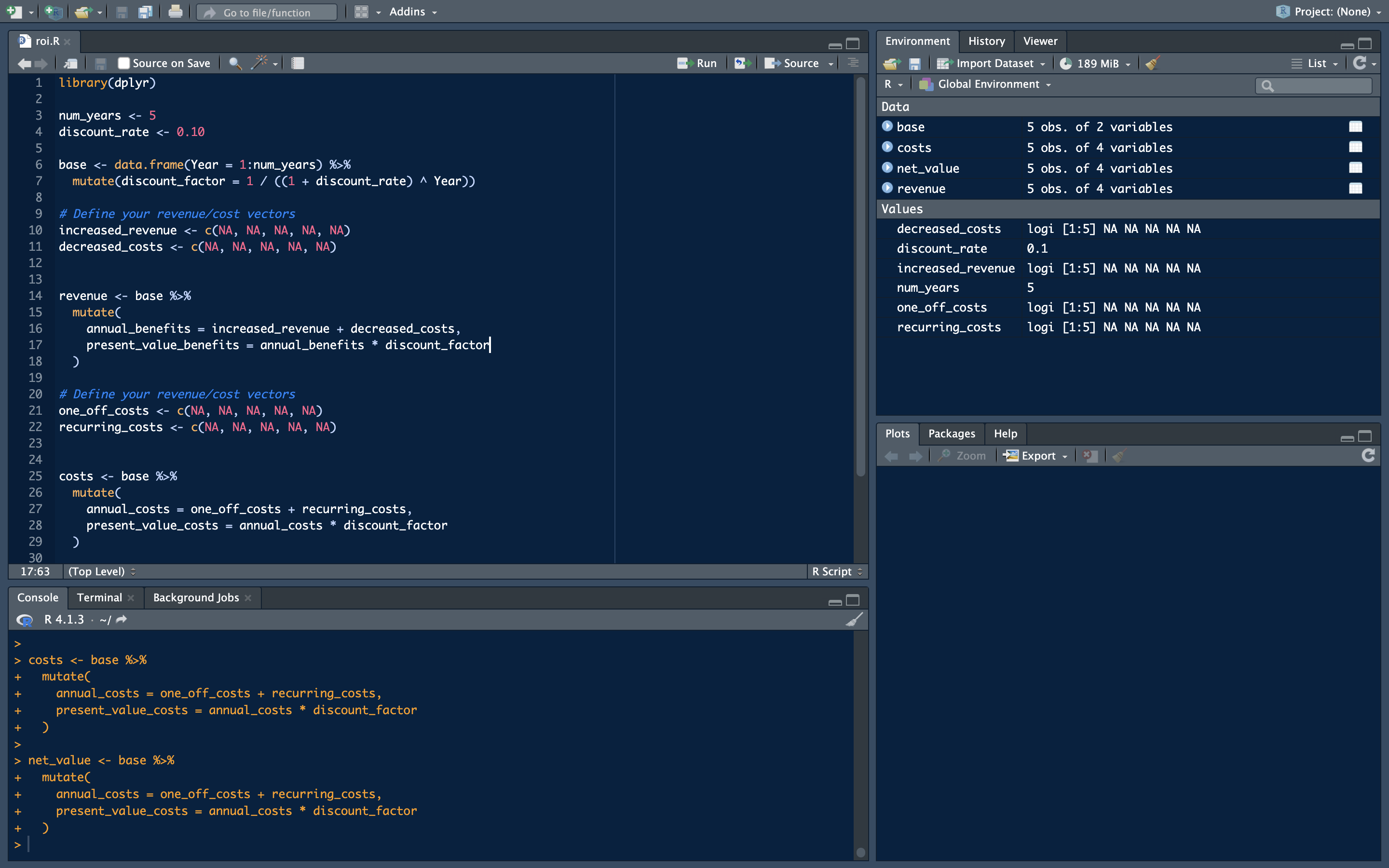Clear environment objects with the broom icon
This screenshot has width=1389, height=868.
(x=1153, y=63)
